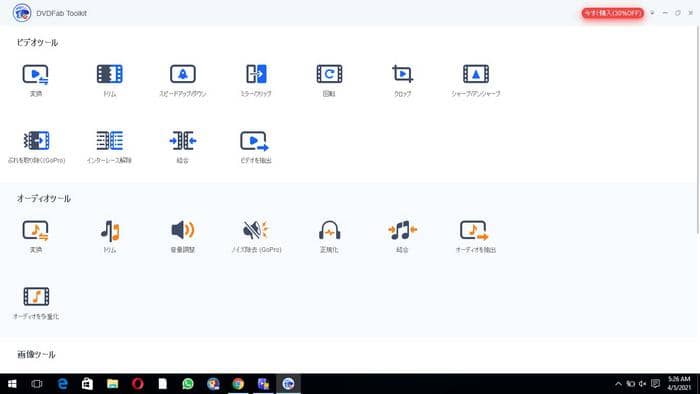The height and width of the screenshot is (394, 700).
Task: Open the video Convert tool
Action: 36,80
